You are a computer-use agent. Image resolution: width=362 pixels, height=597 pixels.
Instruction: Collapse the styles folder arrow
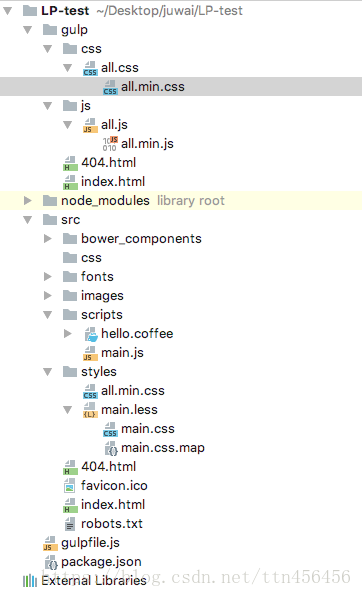click(x=48, y=372)
